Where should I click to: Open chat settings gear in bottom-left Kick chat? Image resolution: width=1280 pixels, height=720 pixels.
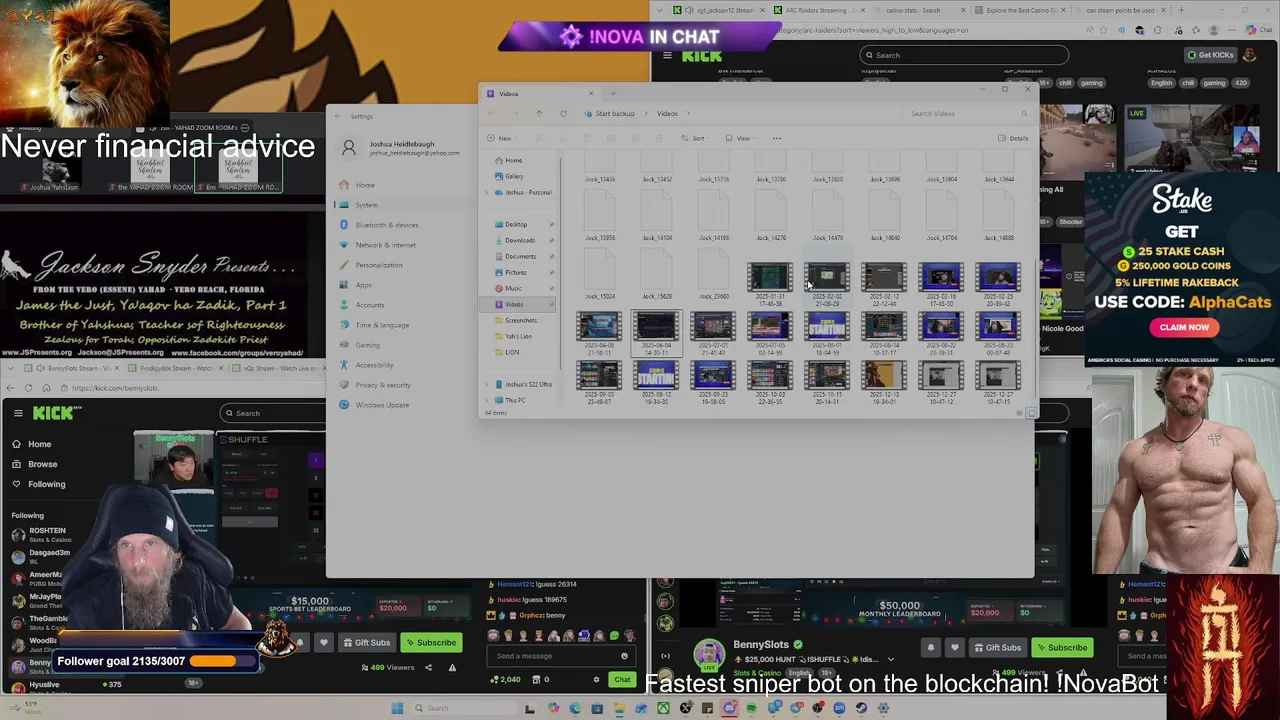point(596,680)
